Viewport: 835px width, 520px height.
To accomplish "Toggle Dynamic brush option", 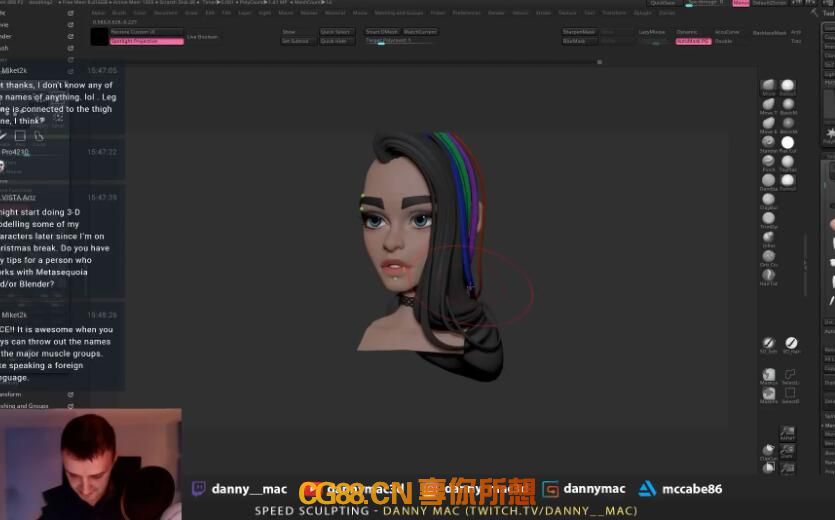I will (687, 32).
